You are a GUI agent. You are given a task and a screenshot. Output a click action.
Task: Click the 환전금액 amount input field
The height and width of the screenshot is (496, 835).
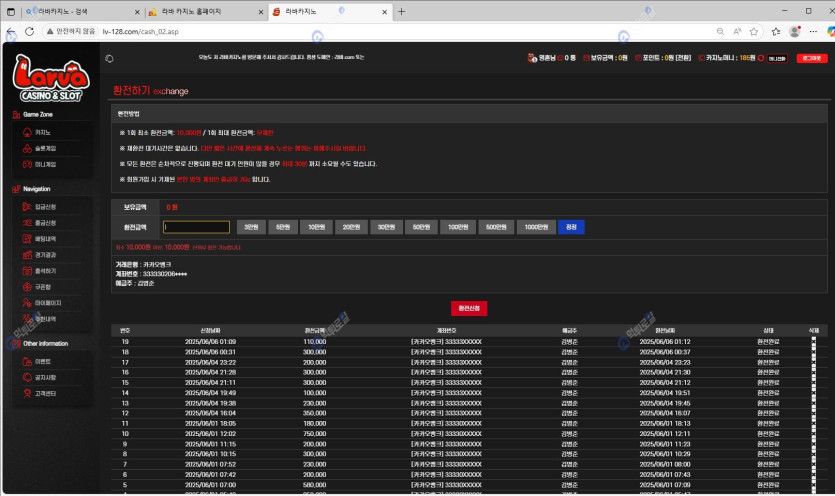pos(197,227)
